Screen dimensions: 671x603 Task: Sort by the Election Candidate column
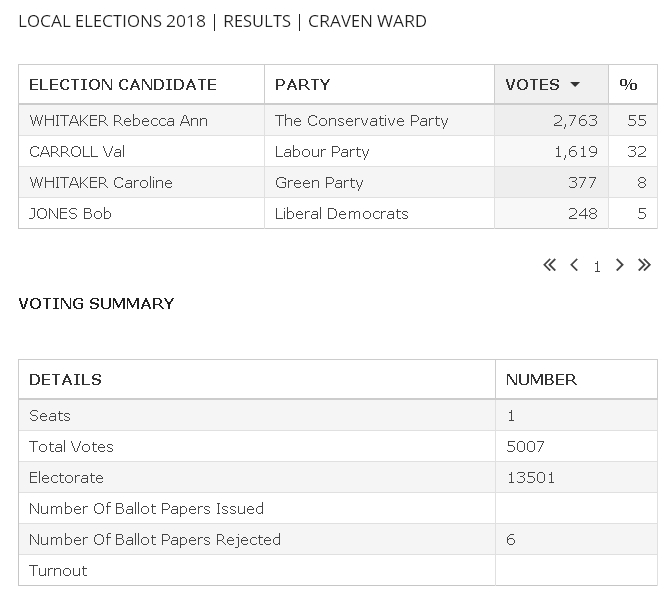(123, 85)
